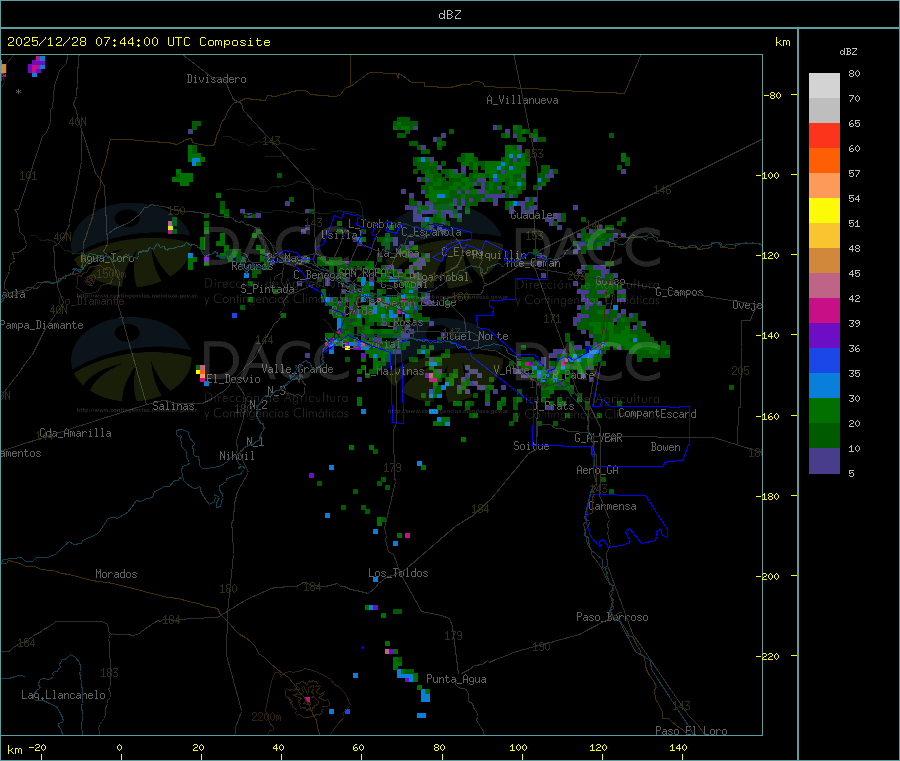900x761 pixels.
Task: Click the Agua_Toro map label
Action: [x=107, y=258]
